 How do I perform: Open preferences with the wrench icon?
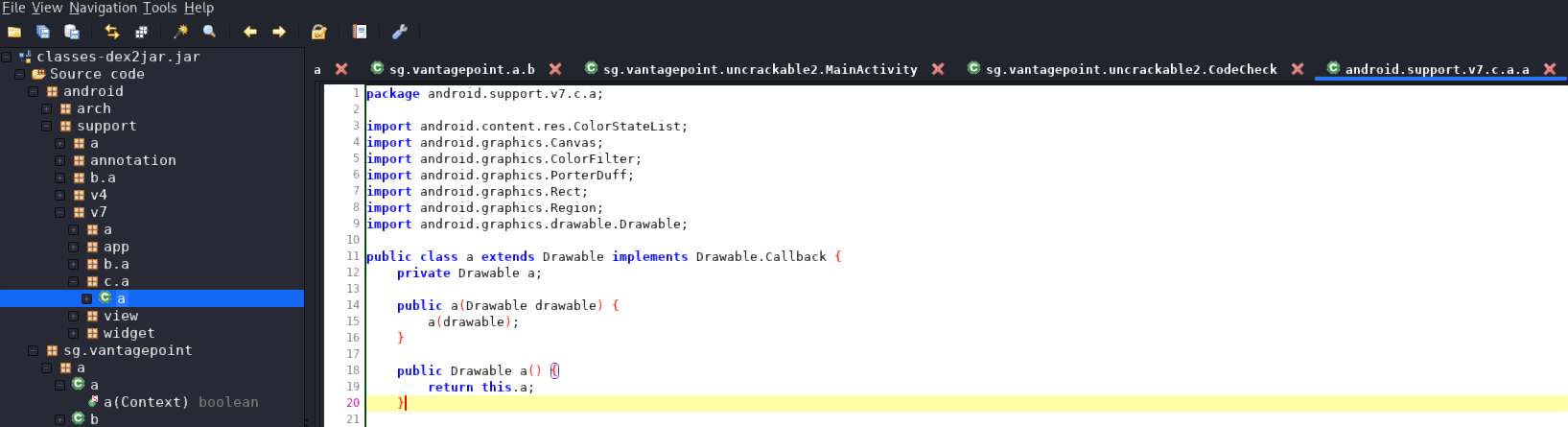400,32
